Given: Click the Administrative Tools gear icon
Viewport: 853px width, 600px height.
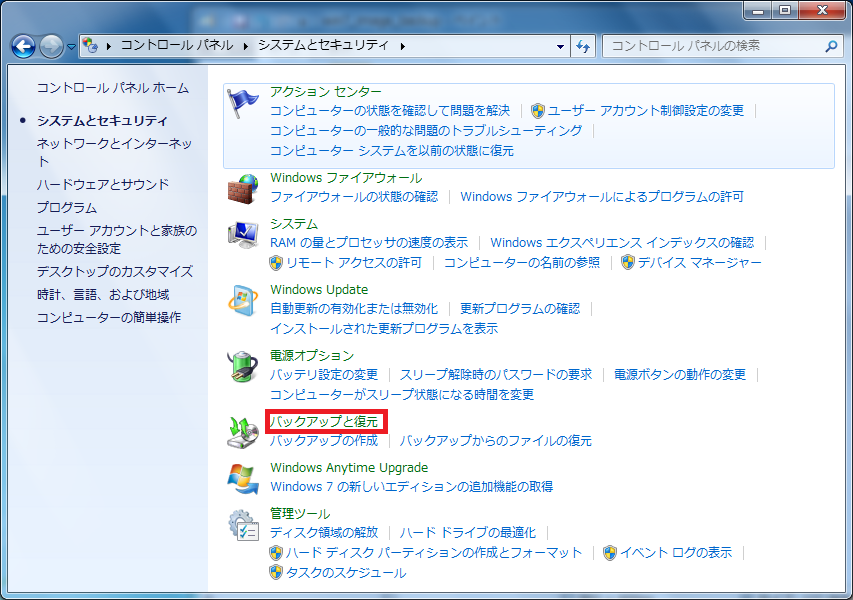Looking at the screenshot, I should click(x=243, y=525).
